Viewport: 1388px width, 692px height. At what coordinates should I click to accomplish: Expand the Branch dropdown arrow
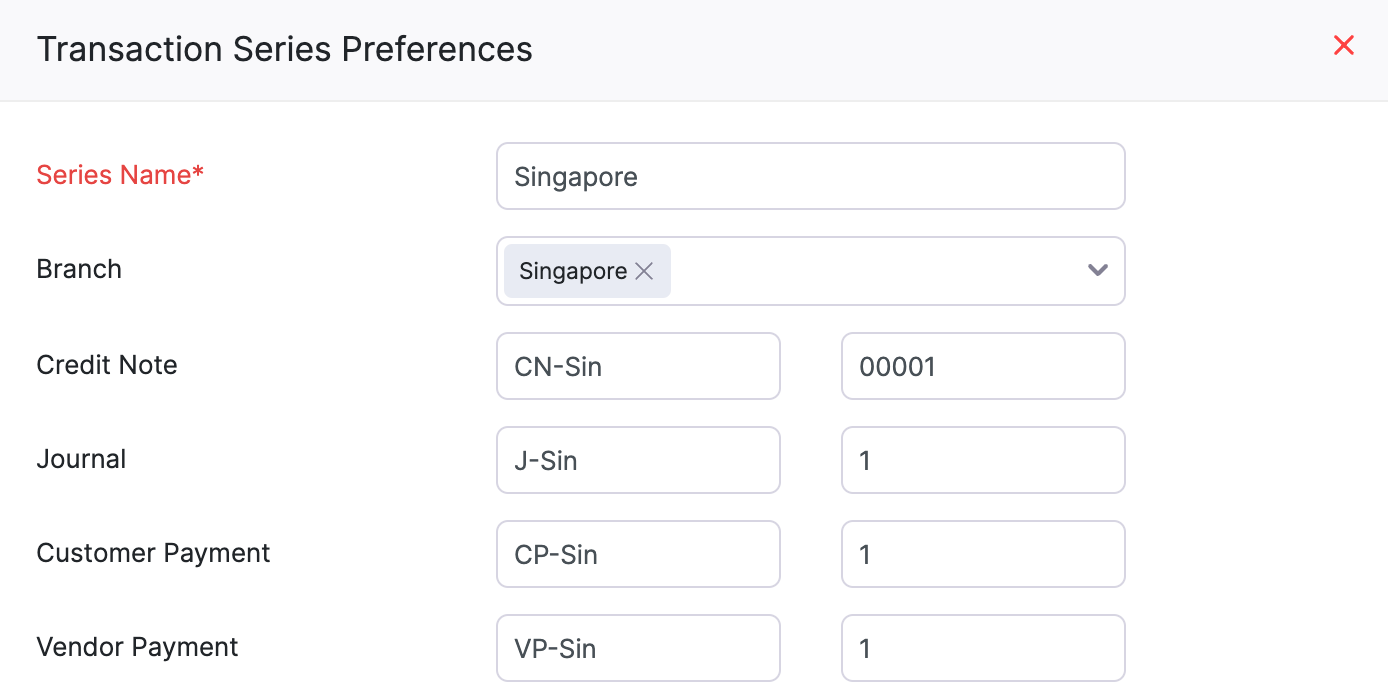pos(1097,270)
